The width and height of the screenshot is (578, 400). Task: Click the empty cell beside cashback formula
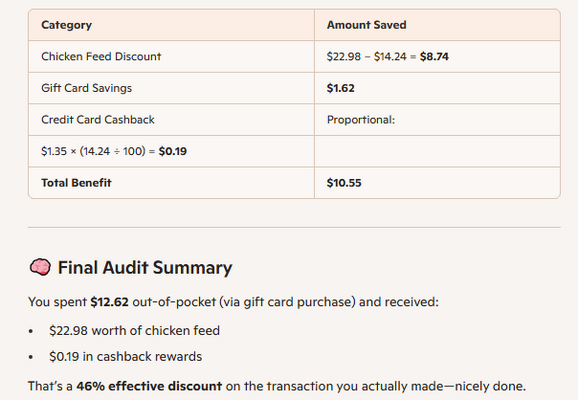pos(437,151)
